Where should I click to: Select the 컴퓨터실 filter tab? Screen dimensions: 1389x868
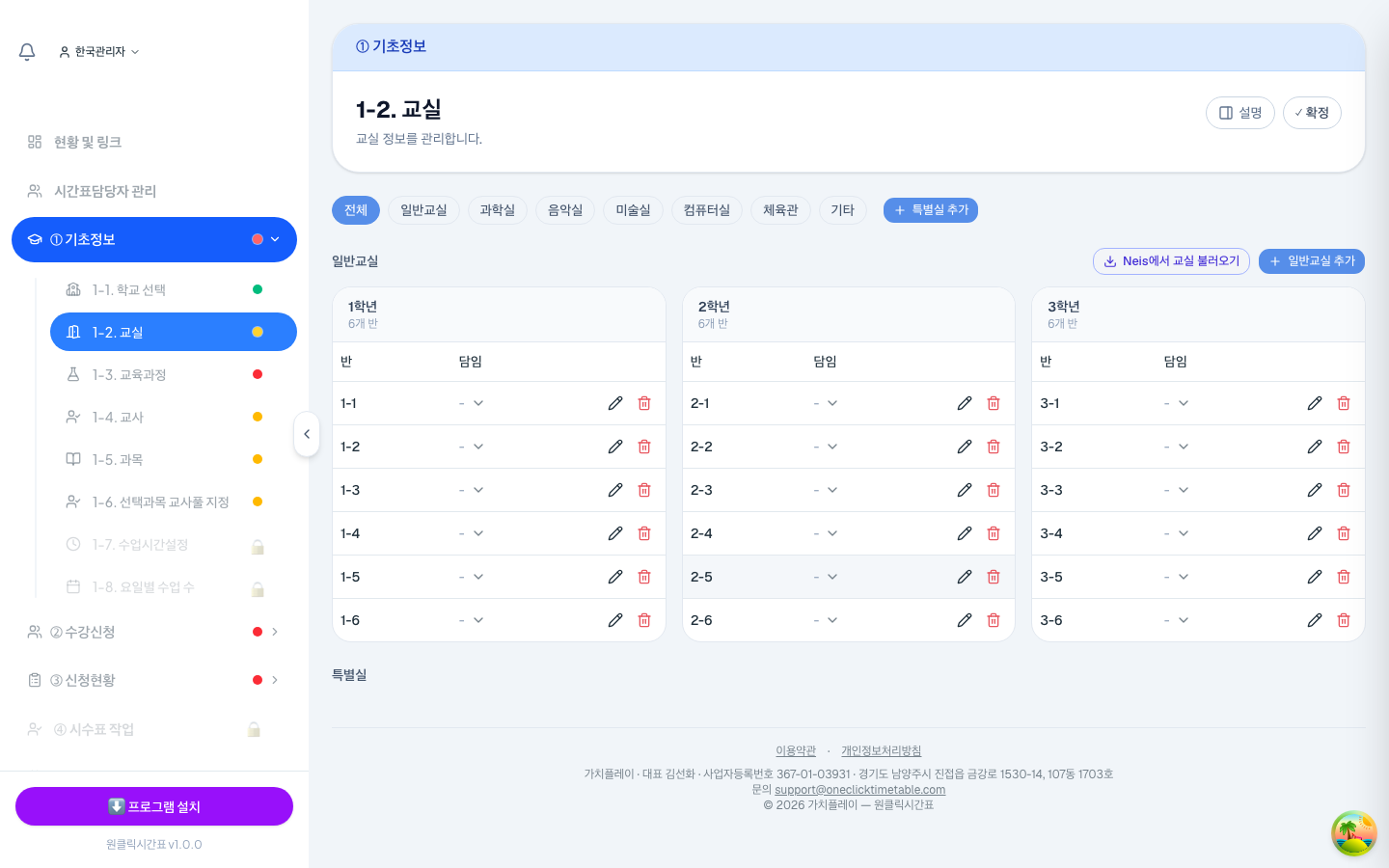[707, 210]
